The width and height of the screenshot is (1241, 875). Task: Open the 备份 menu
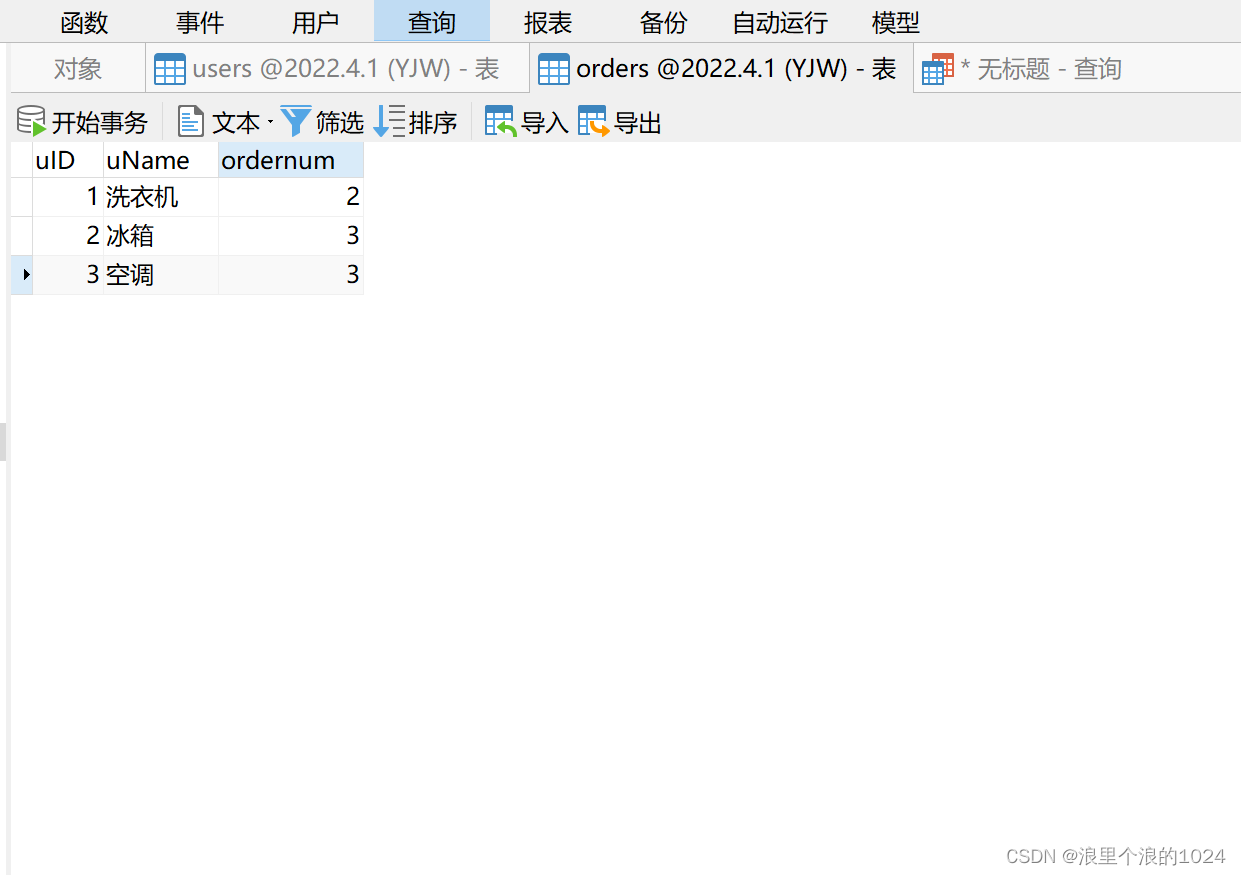(x=664, y=22)
